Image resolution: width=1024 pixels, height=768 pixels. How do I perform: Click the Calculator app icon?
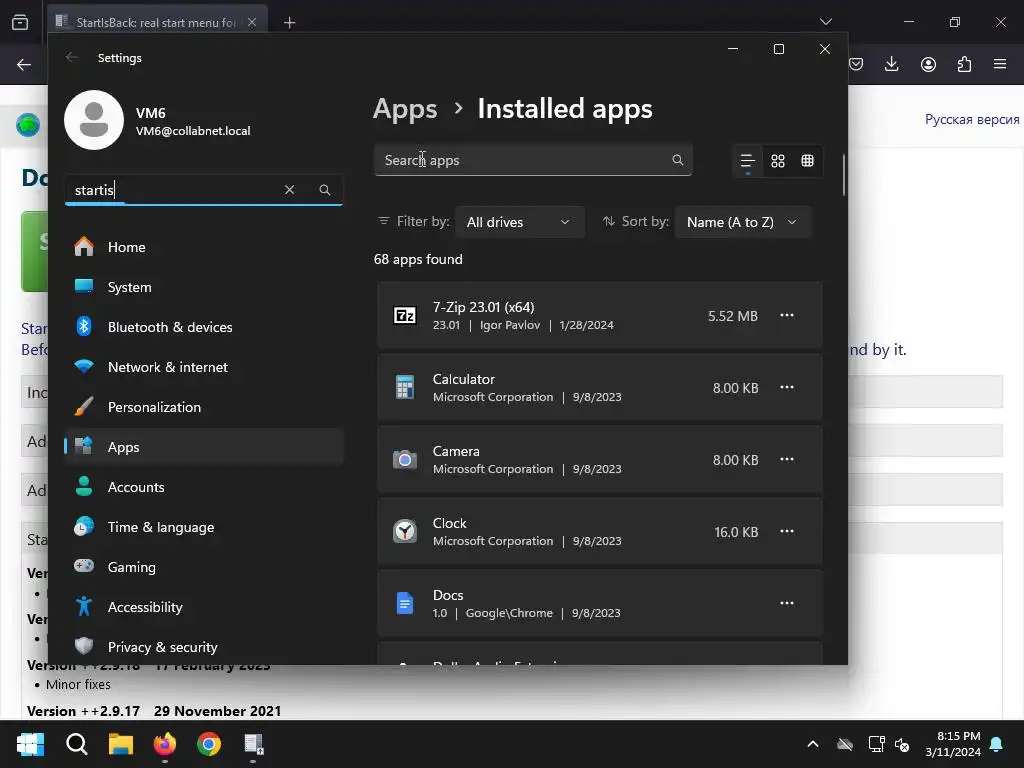pos(405,387)
